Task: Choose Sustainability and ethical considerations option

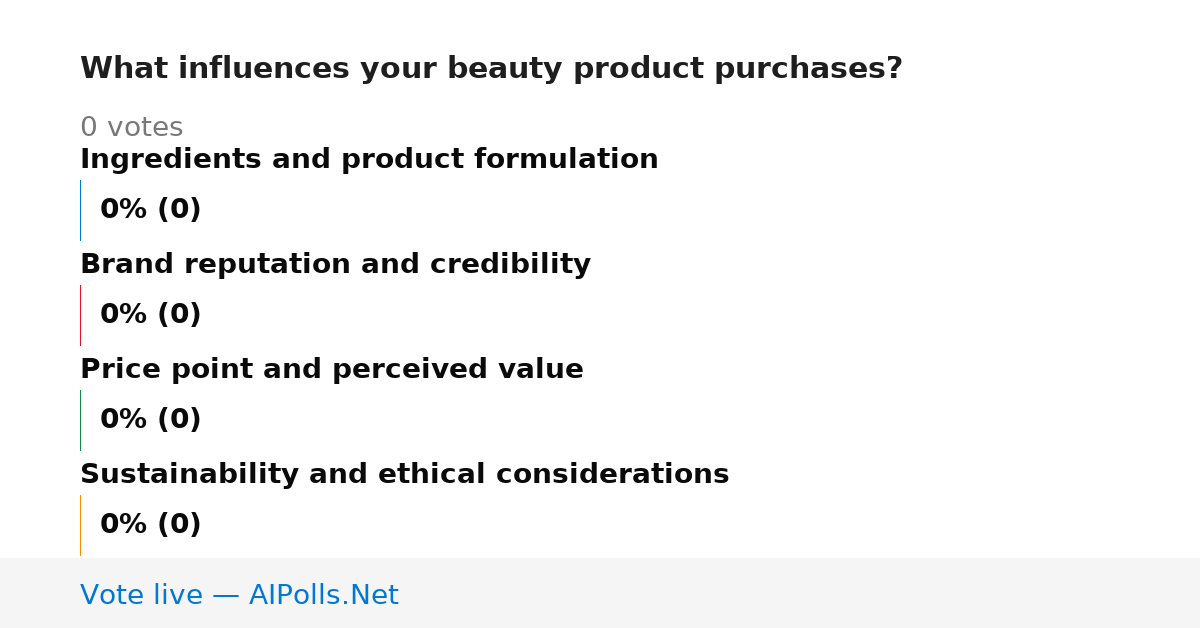Action: coord(404,474)
